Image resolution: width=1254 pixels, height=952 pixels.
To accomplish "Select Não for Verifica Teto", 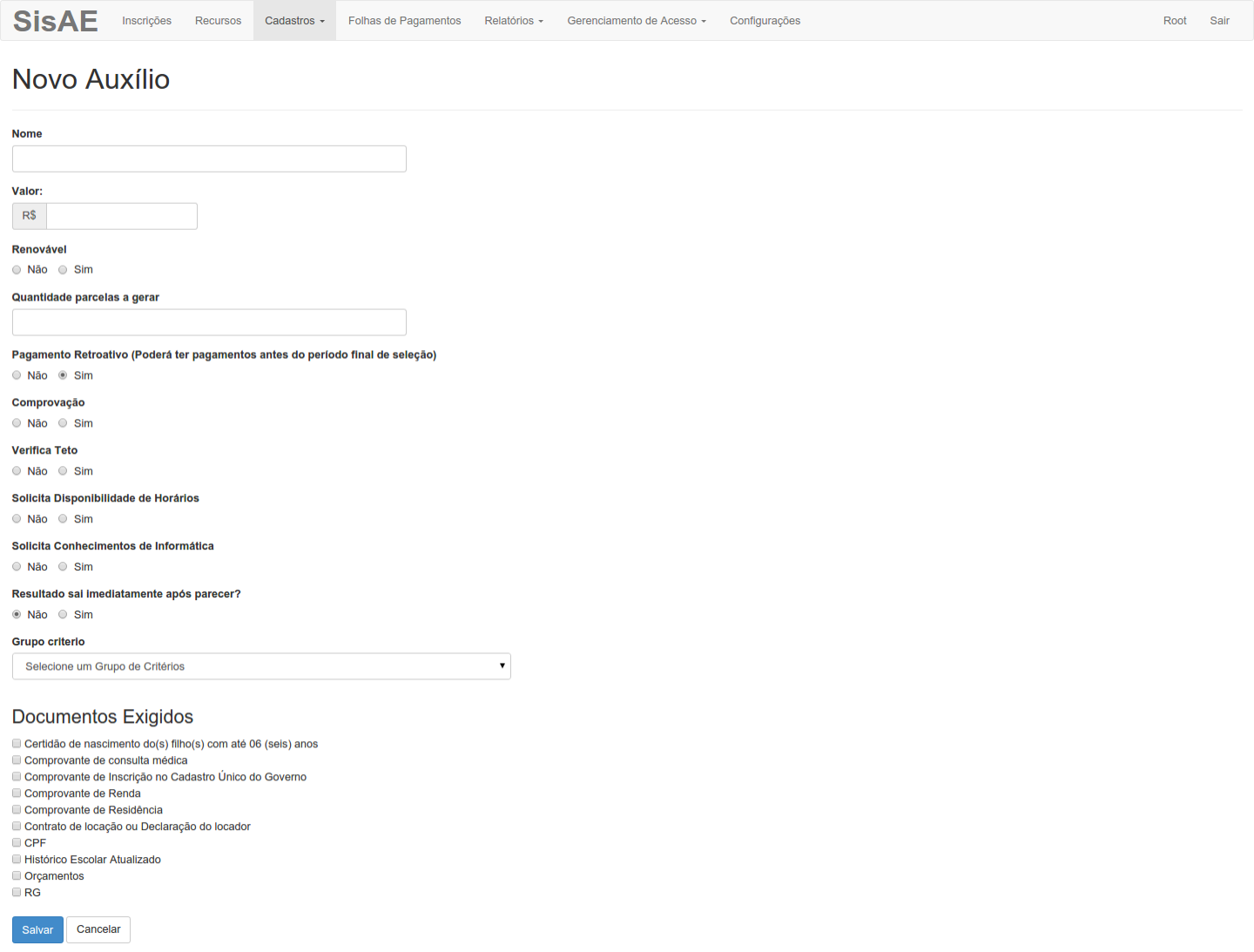I will tap(17, 471).
